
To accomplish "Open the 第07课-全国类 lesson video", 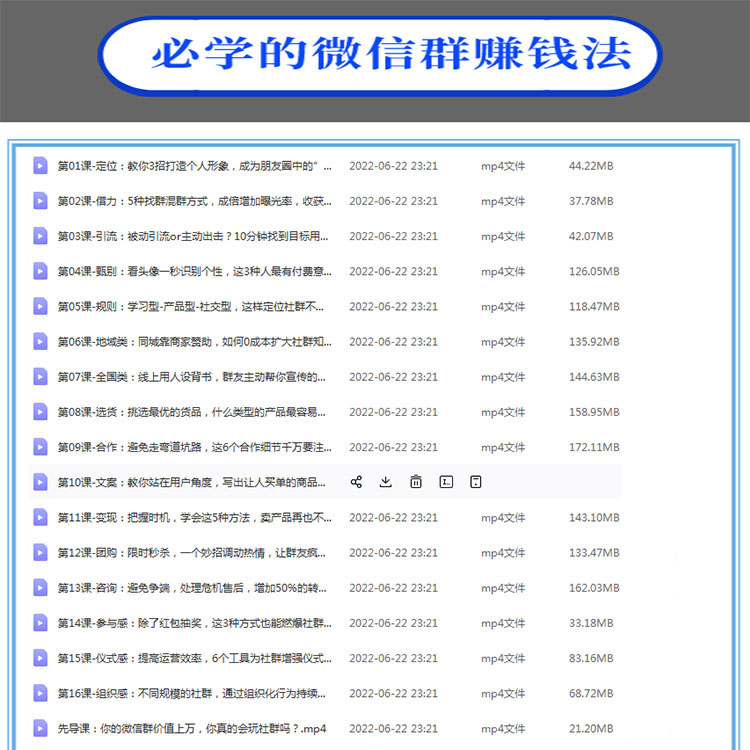I will click(194, 377).
